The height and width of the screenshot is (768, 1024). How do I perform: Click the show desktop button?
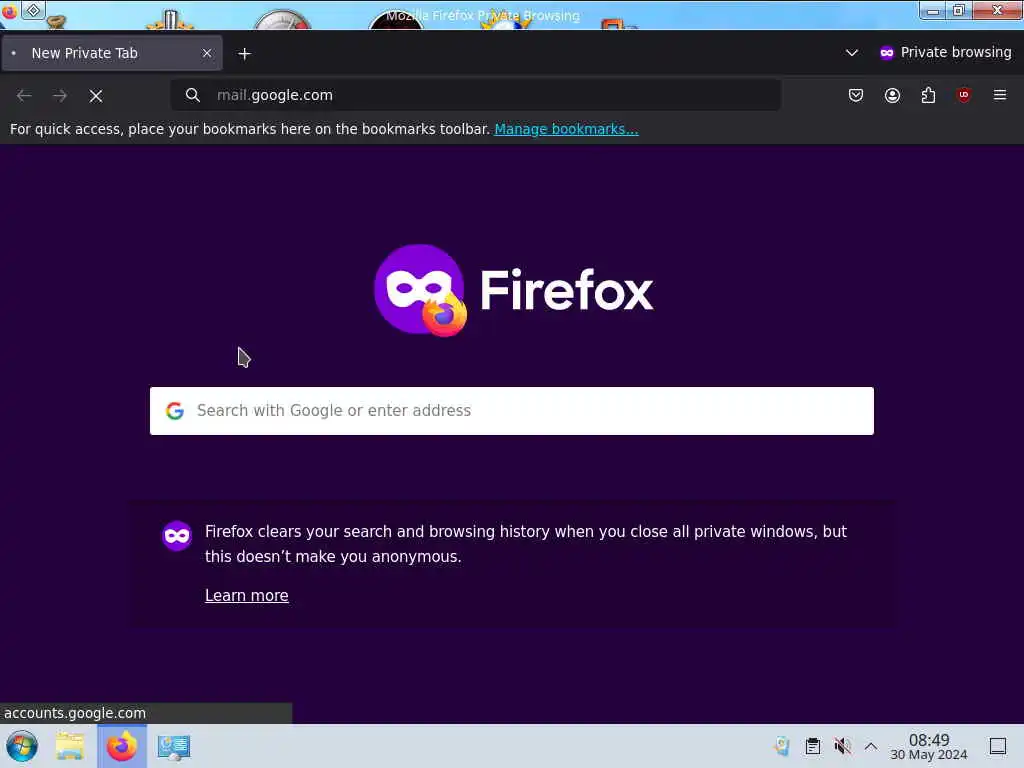point(998,746)
